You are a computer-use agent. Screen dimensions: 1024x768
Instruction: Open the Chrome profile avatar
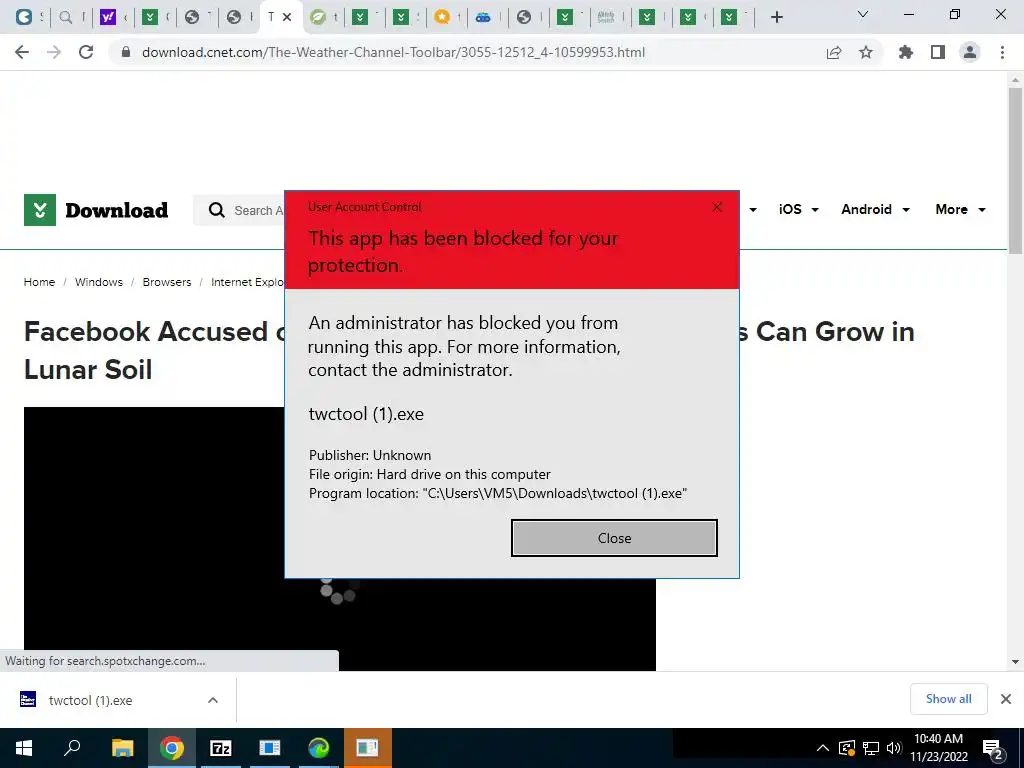[x=970, y=52]
